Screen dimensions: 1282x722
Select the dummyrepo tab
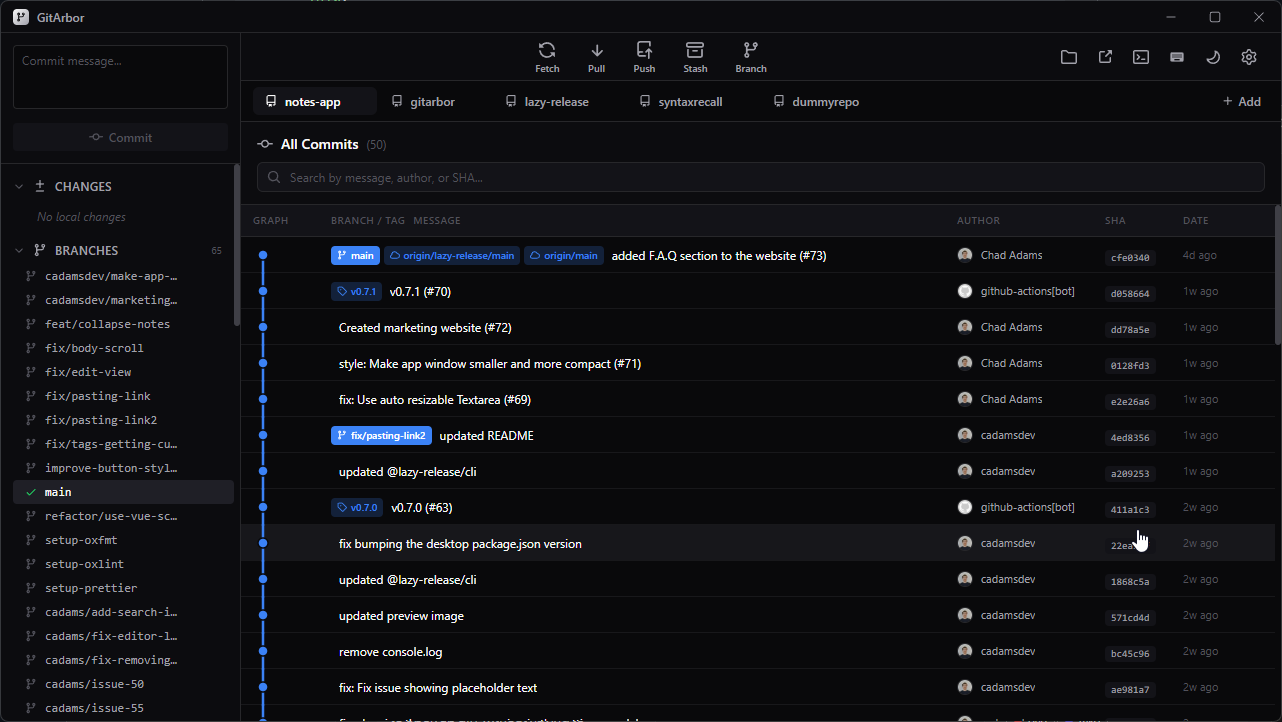point(816,102)
